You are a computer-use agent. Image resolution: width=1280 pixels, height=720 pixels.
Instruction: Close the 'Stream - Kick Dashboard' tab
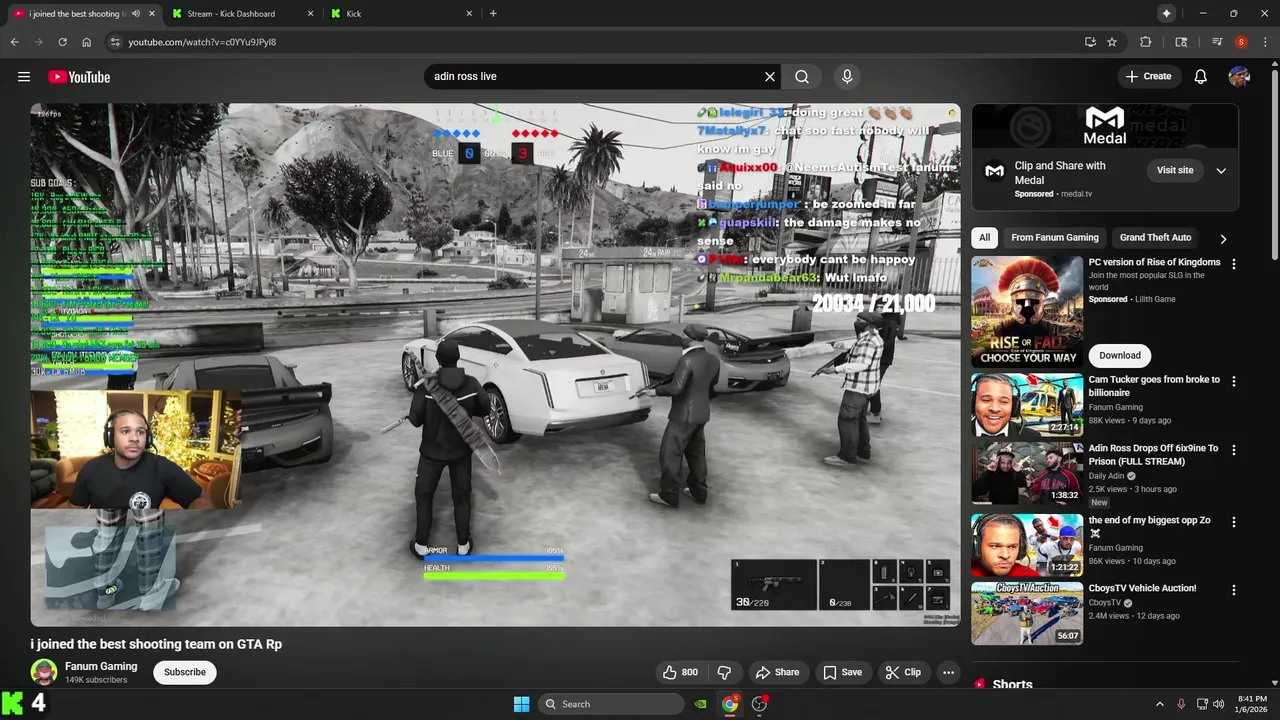(x=310, y=14)
